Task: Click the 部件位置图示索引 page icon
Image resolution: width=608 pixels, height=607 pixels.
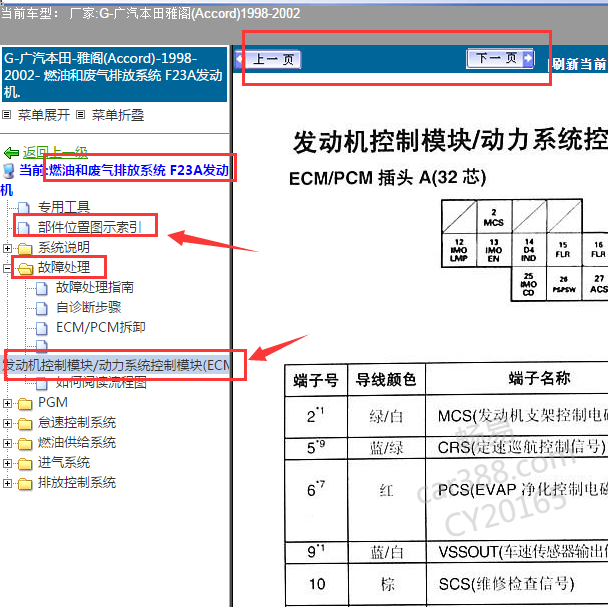Action: pyautogui.click(x=24, y=228)
